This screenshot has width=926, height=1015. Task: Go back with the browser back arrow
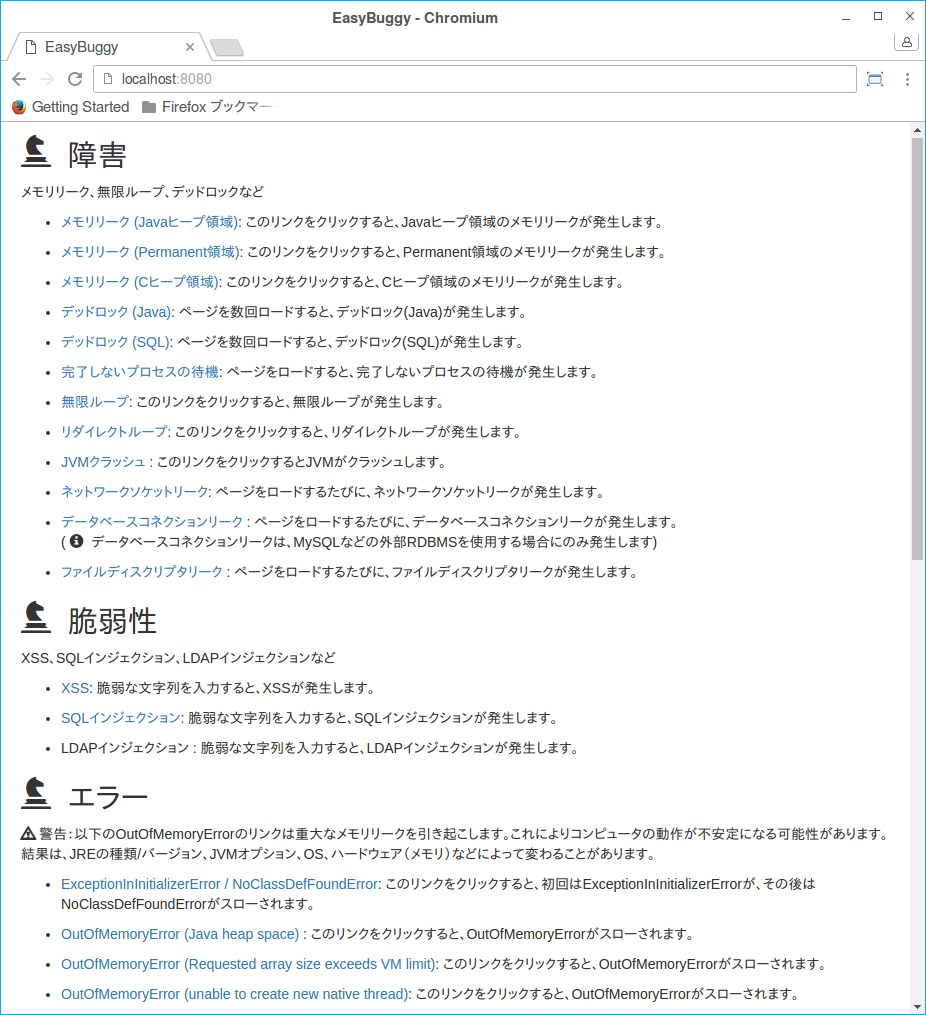pos(19,79)
